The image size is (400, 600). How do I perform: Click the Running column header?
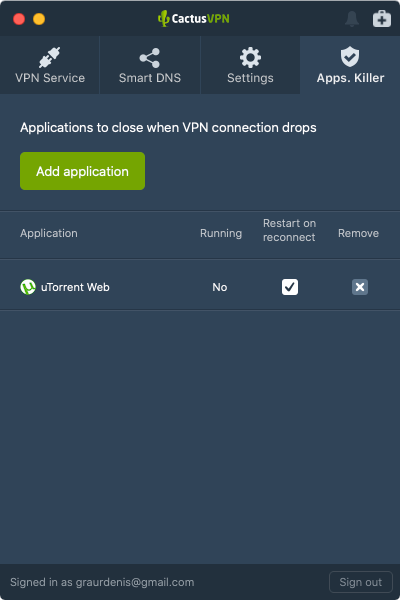(x=221, y=233)
